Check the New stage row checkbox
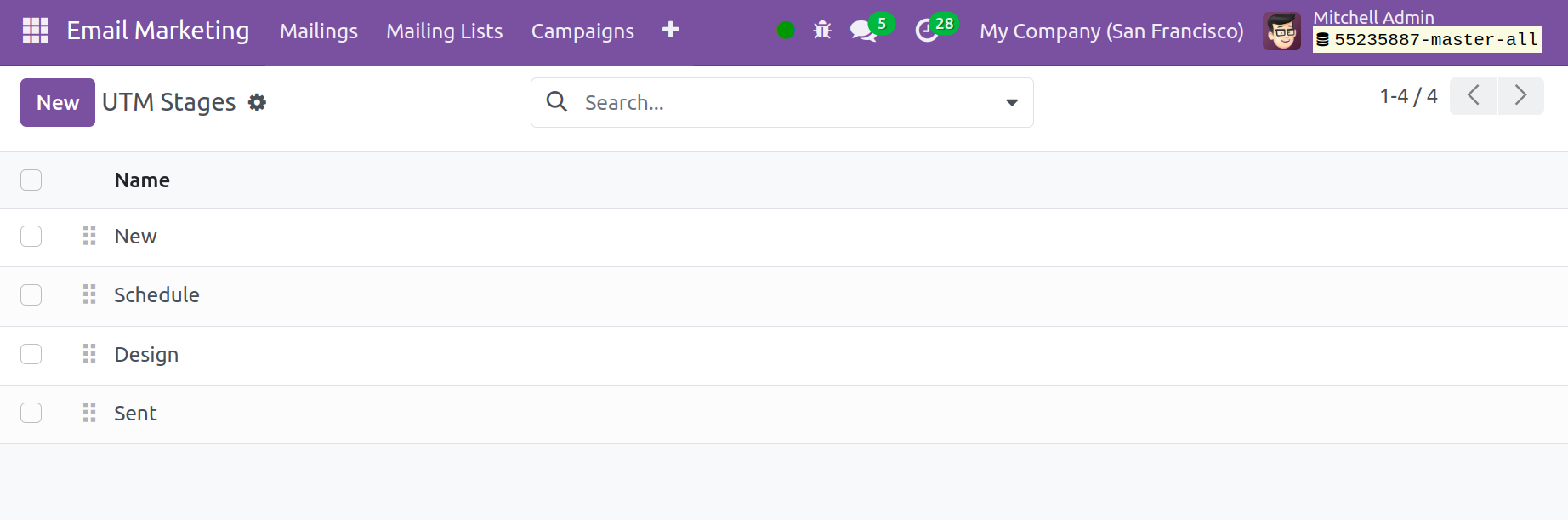The image size is (1568, 520). pos(31,237)
